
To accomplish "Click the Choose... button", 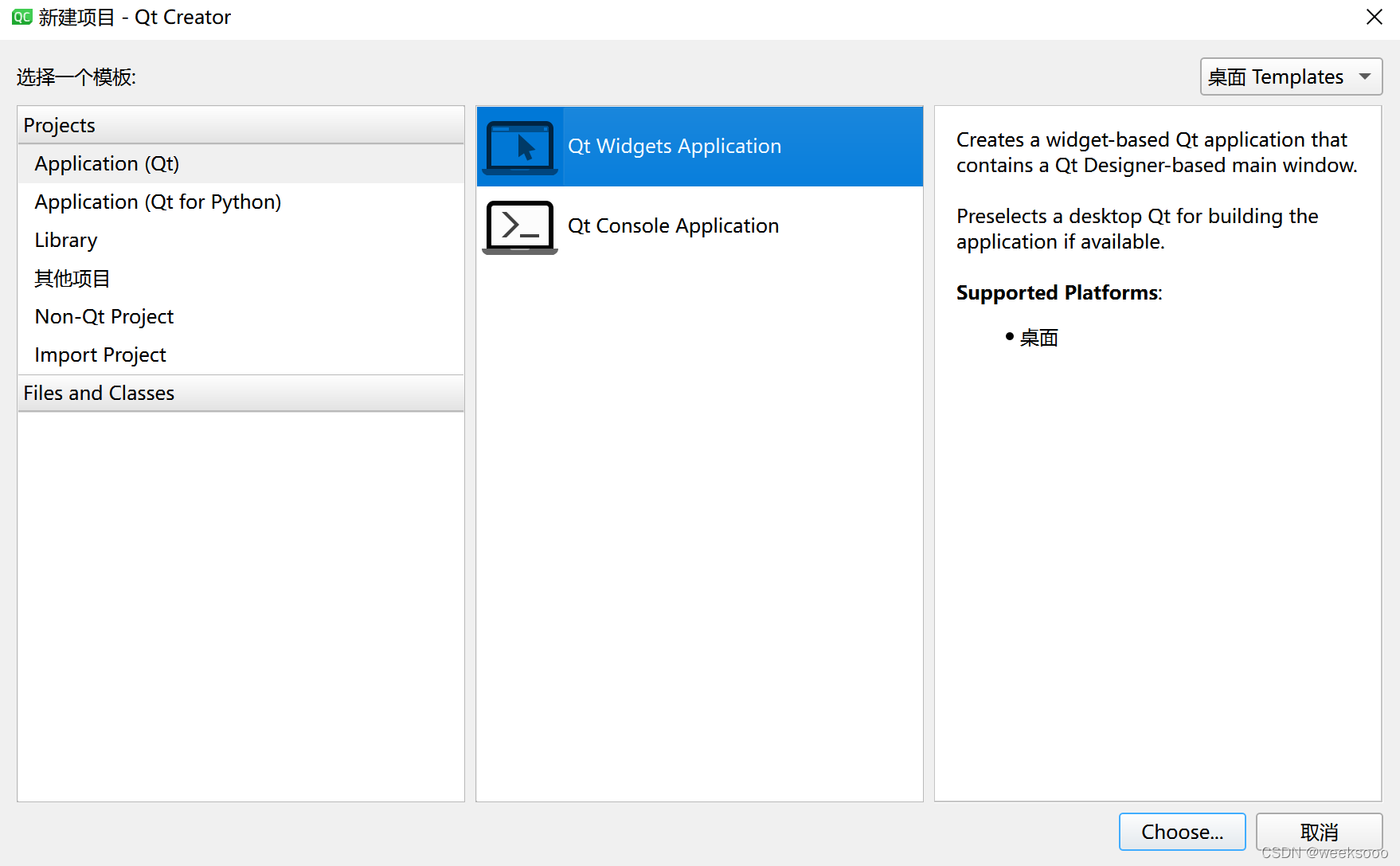I will (x=1182, y=832).
